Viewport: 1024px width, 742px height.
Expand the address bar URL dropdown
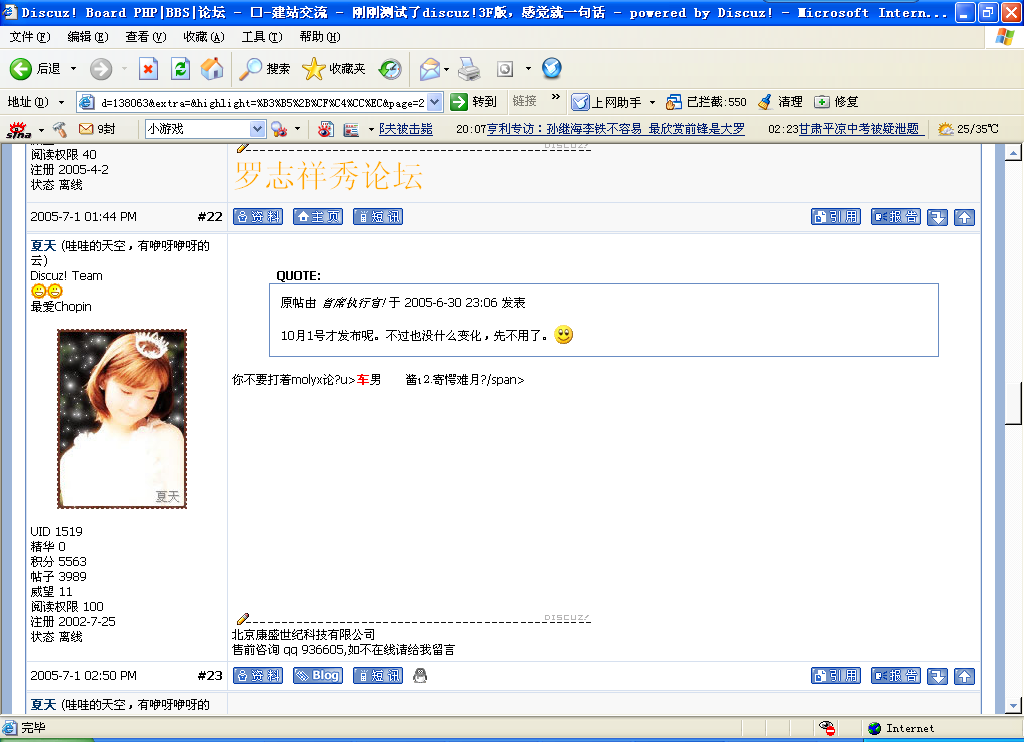pyautogui.click(x=435, y=102)
